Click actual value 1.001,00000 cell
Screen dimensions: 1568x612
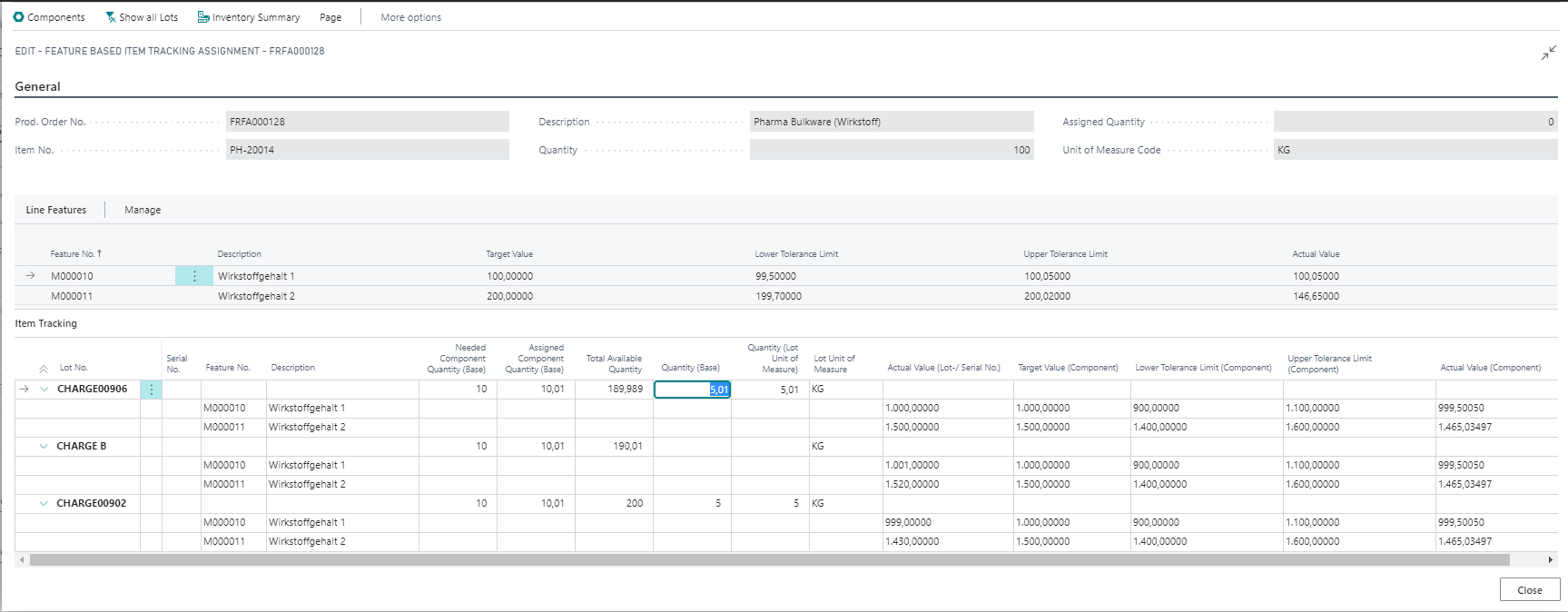point(948,465)
